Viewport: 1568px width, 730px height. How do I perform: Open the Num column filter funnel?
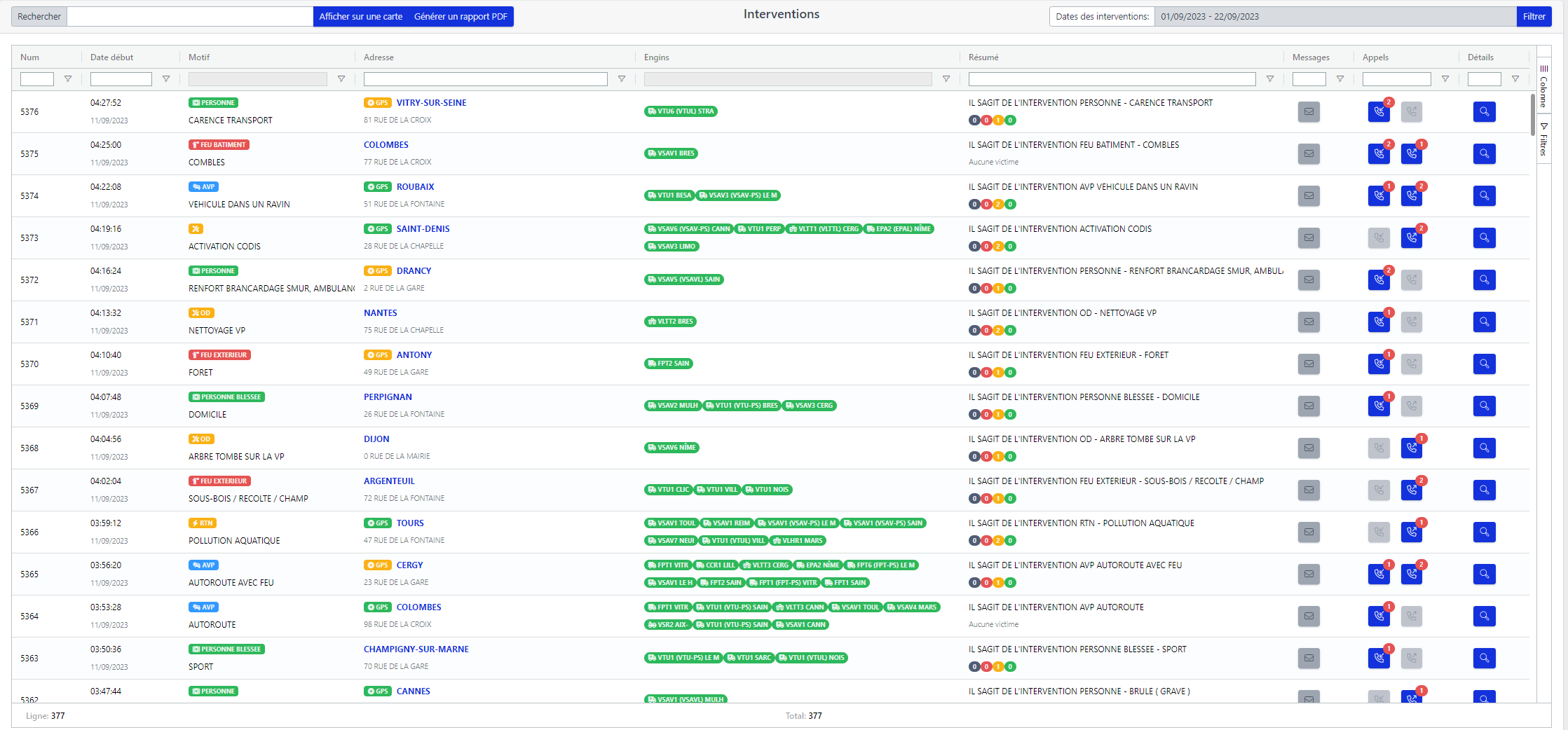click(x=68, y=79)
